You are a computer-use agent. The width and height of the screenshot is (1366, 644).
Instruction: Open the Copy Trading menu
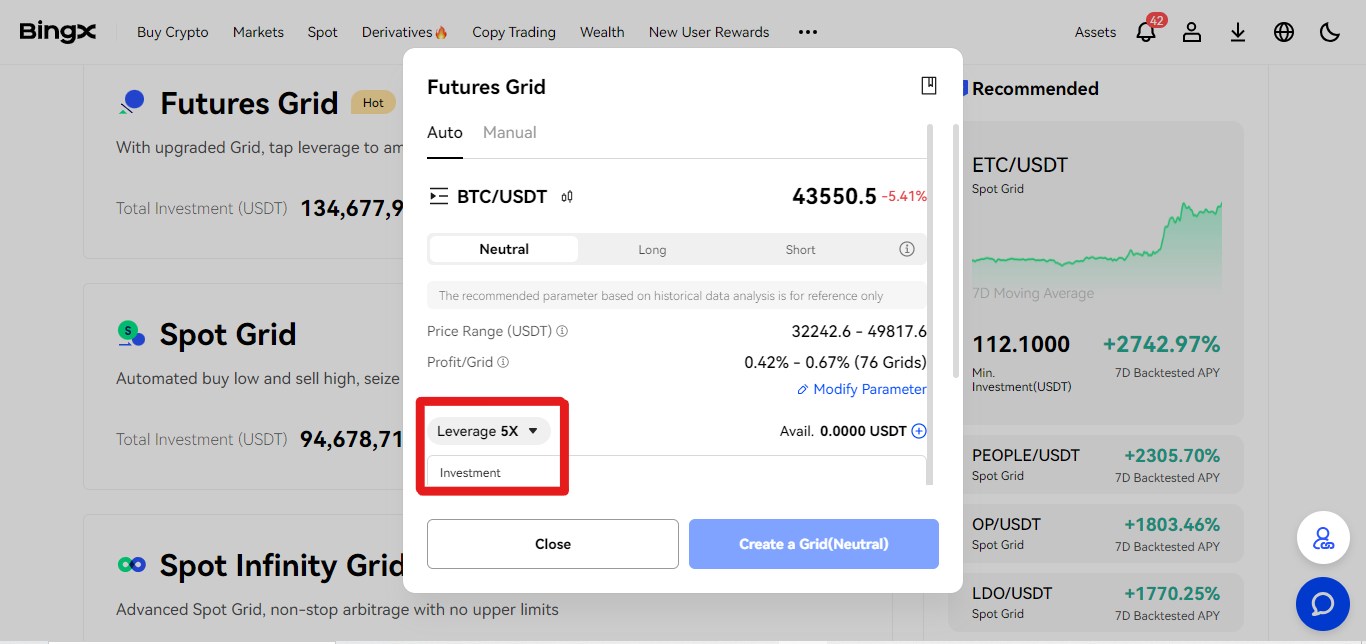(514, 32)
